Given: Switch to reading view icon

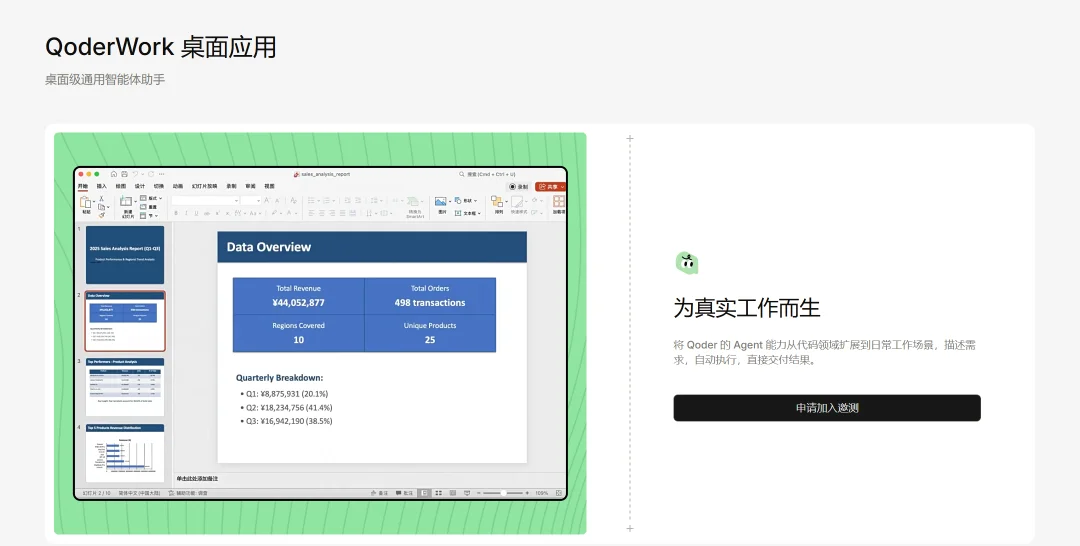Looking at the screenshot, I should pyautogui.click(x=453, y=493).
